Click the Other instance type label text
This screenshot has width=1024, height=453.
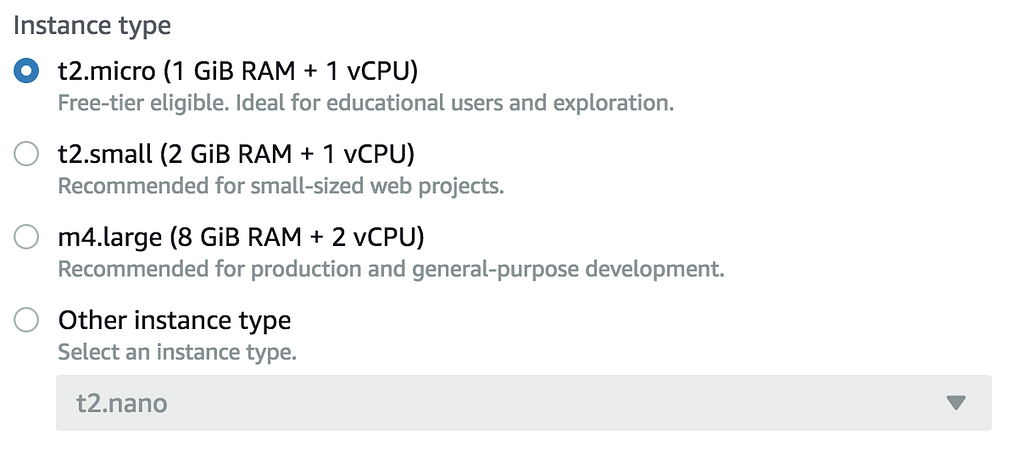(x=174, y=320)
